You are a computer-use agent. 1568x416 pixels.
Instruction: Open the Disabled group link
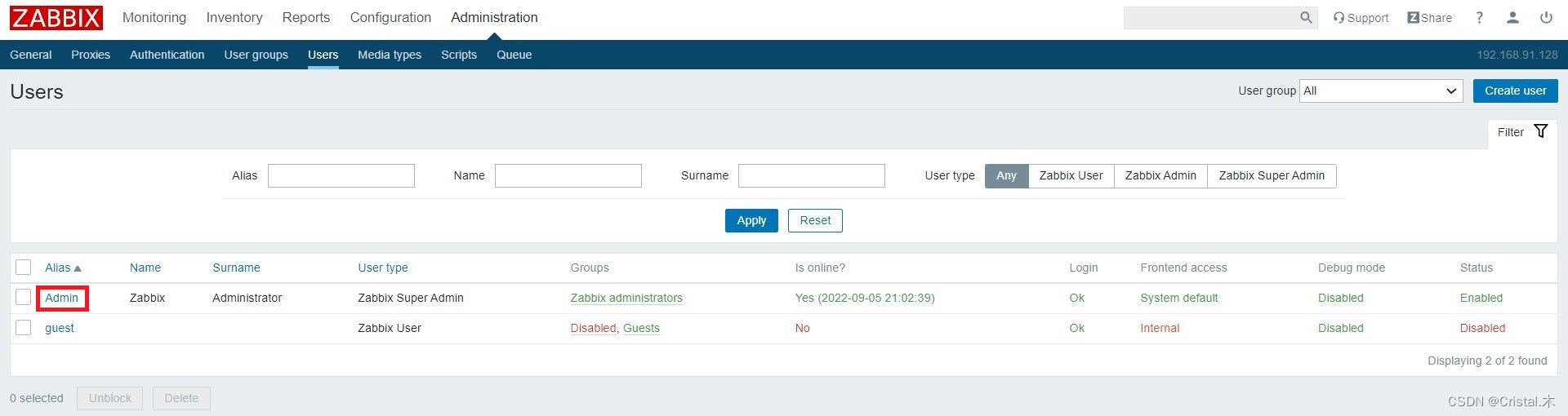pos(593,328)
